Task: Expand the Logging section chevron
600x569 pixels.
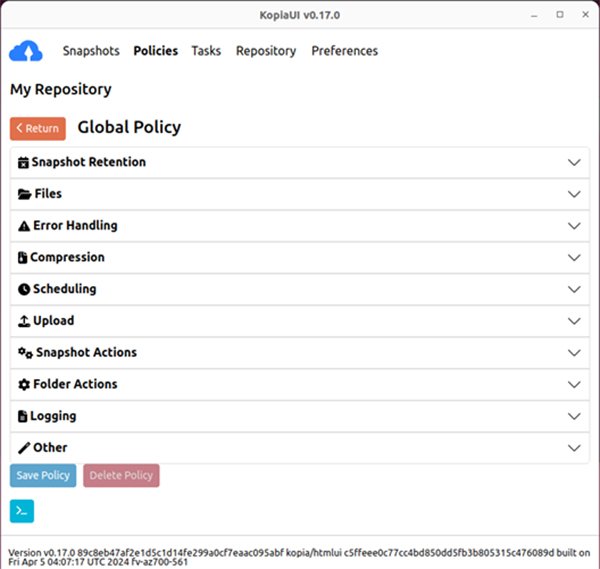Action: click(x=574, y=417)
